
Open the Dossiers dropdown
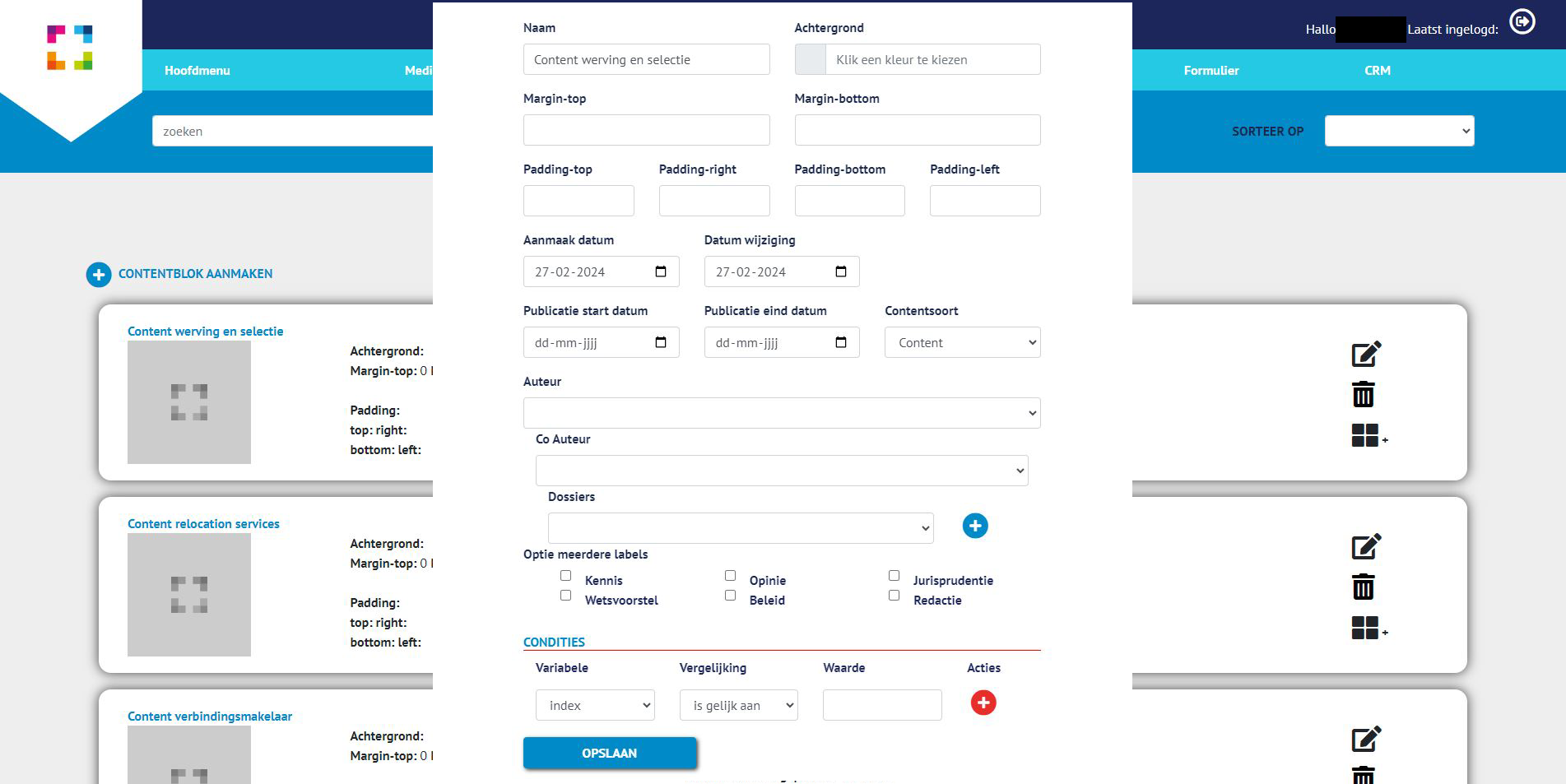(x=741, y=528)
